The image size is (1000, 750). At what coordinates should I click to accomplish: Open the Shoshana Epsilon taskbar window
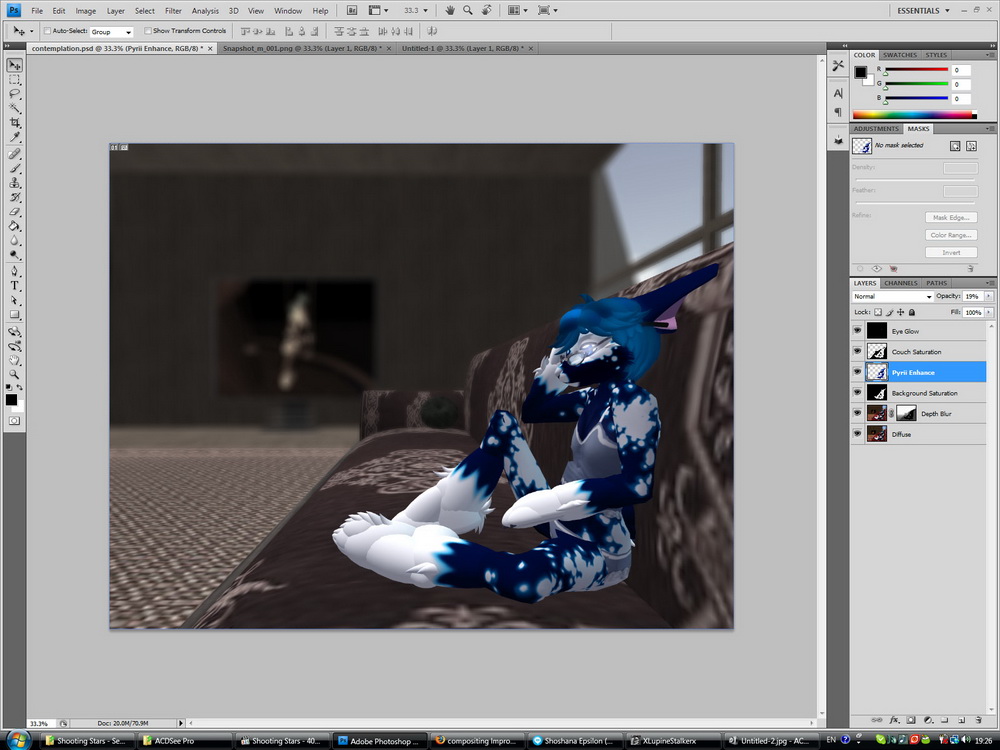[x=573, y=740]
